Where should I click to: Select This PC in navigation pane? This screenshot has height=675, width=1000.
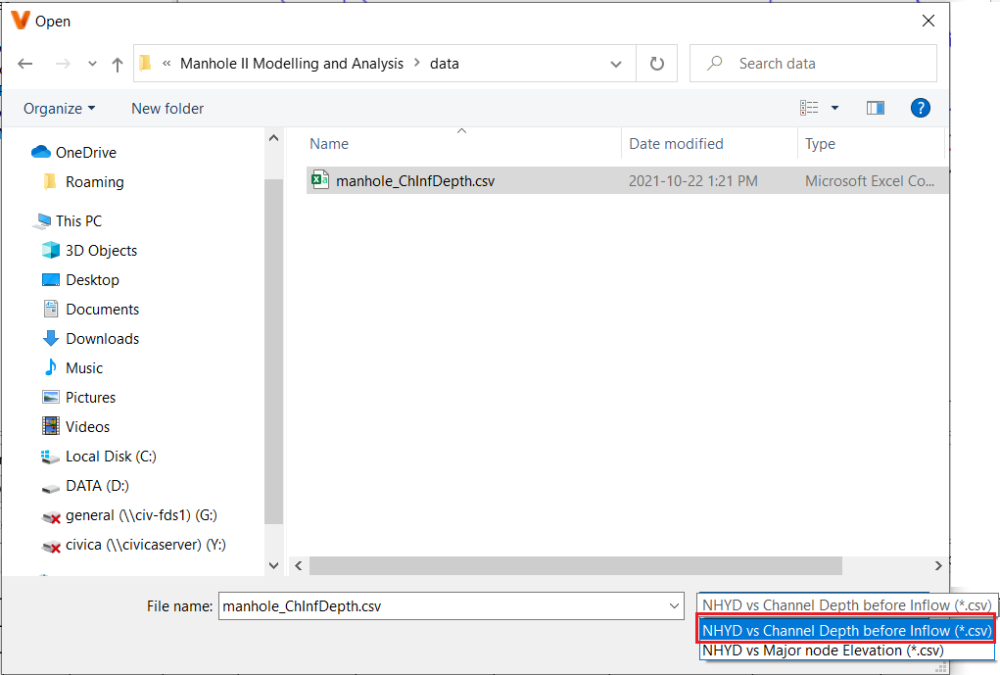click(78, 221)
